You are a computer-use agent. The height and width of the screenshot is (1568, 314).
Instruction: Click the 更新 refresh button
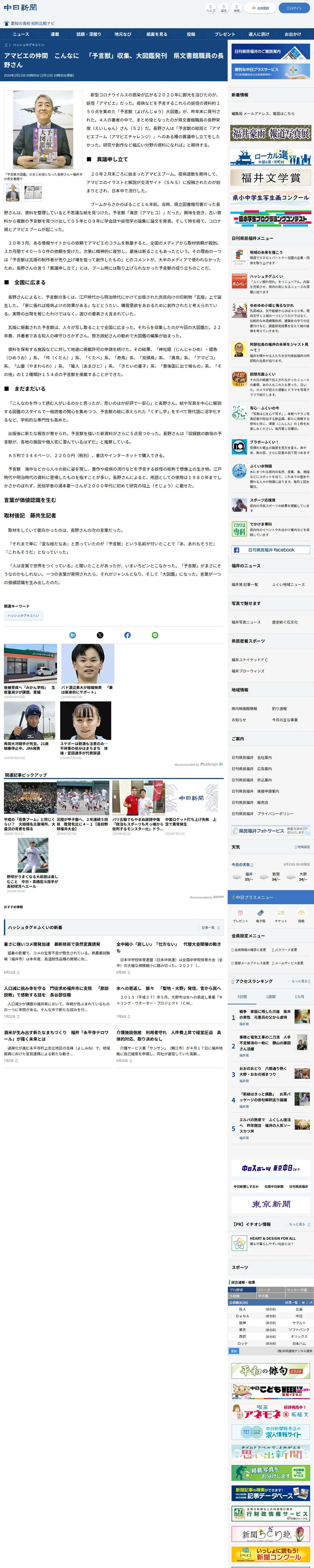click(234, 1351)
